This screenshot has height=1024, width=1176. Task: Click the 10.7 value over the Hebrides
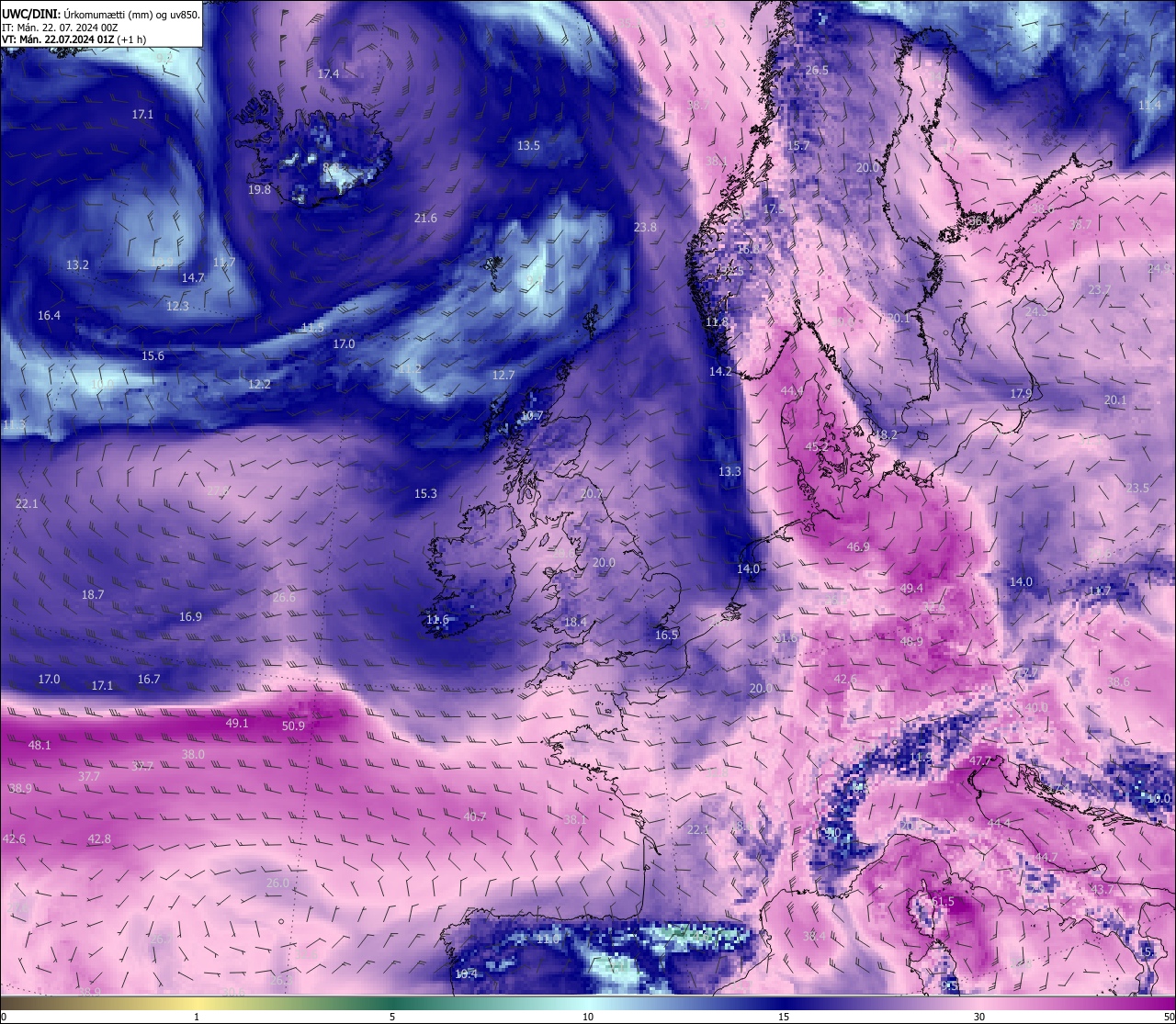532,416
